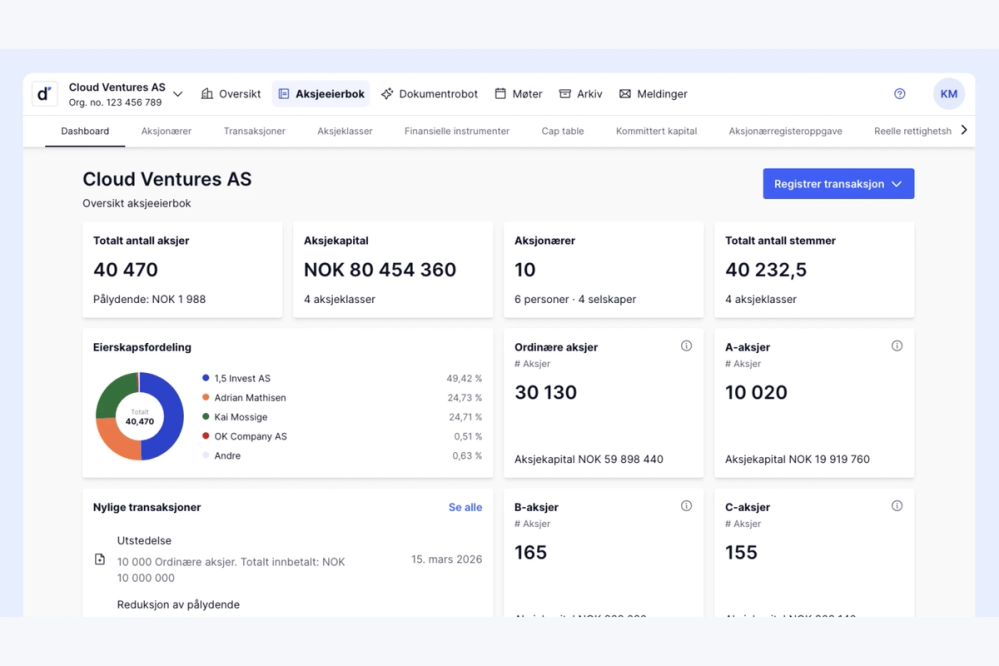
Task: Click the ownership donut chart center
Action: pyautogui.click(x=140, y=417)
